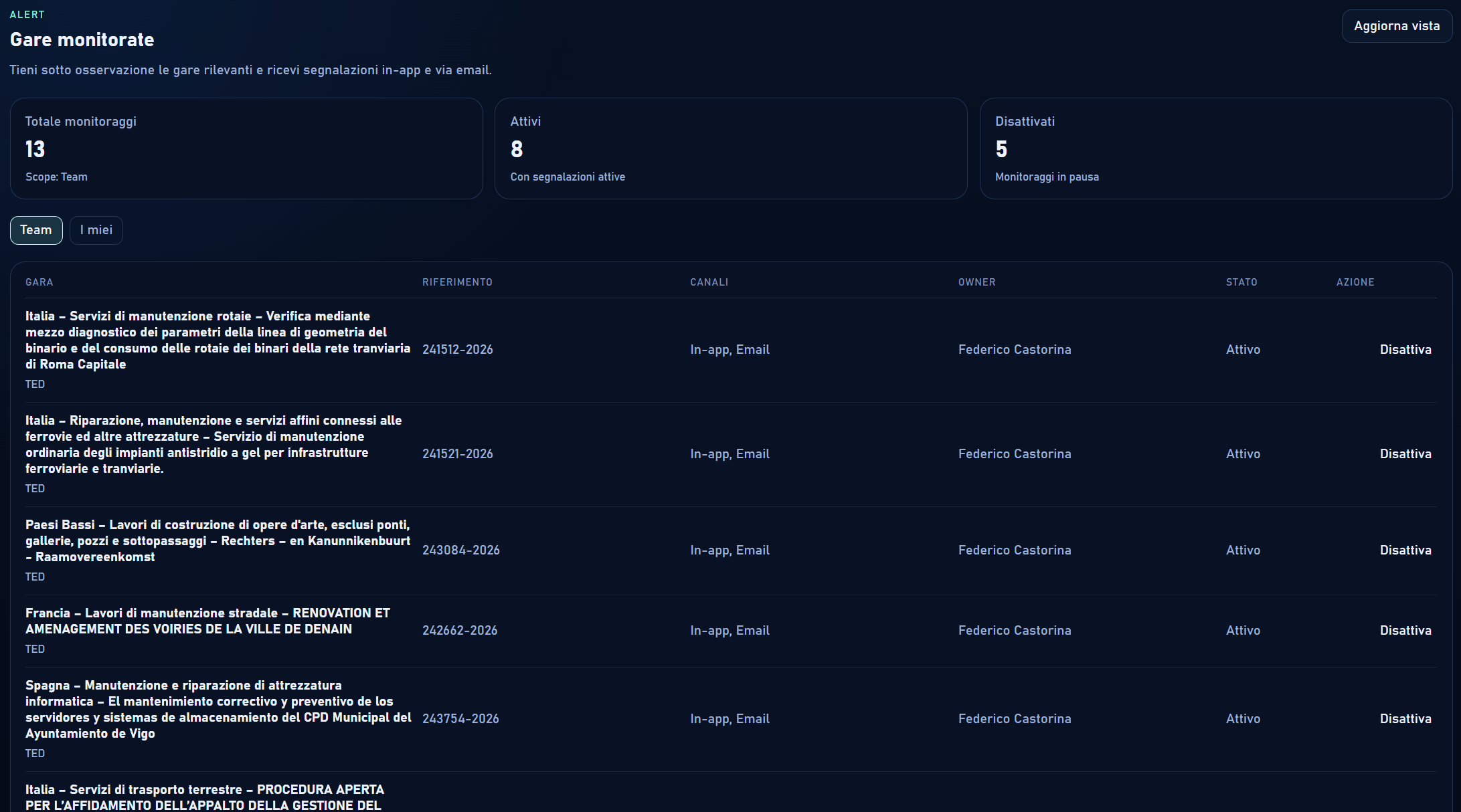Viewport: 1461px width, 812px height.
Task: Click the RIFERIMENTO column header
Action: point(457,282)
